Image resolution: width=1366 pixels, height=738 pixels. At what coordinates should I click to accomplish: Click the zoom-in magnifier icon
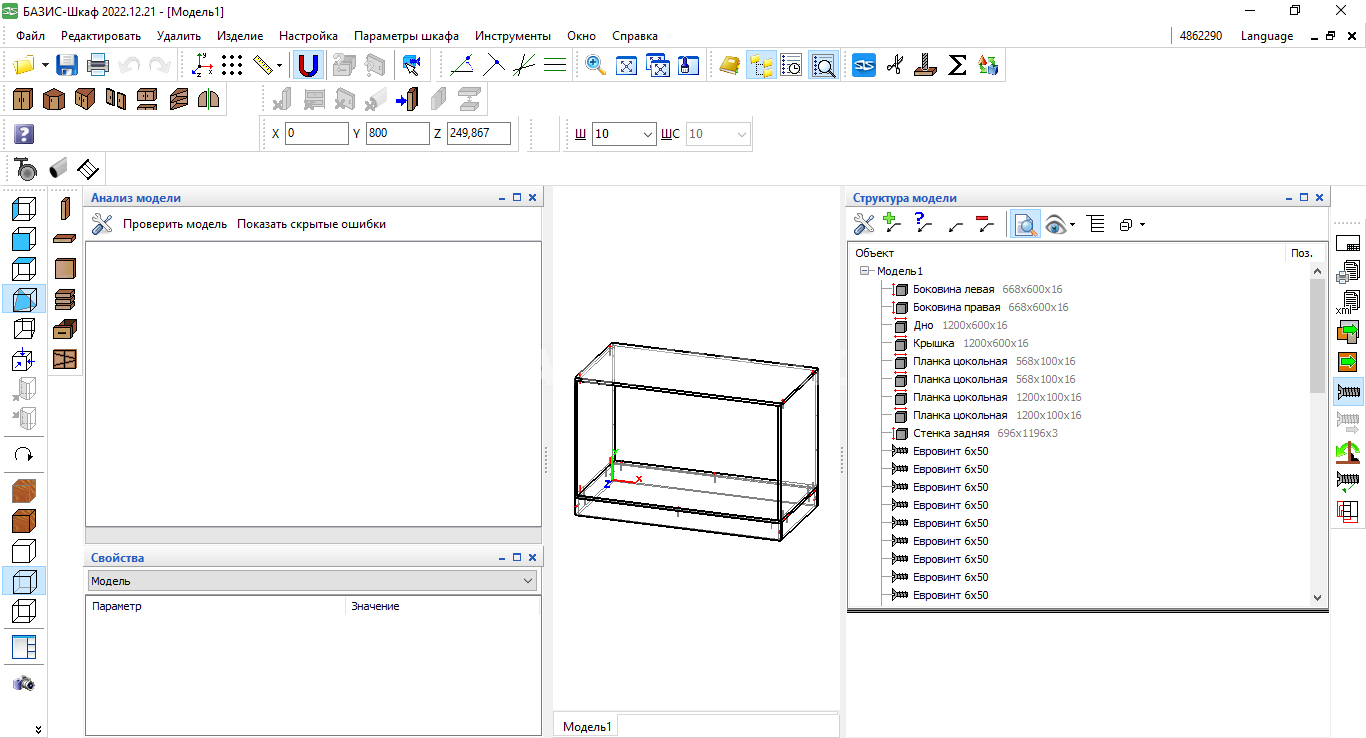click(x=596, y=66)
